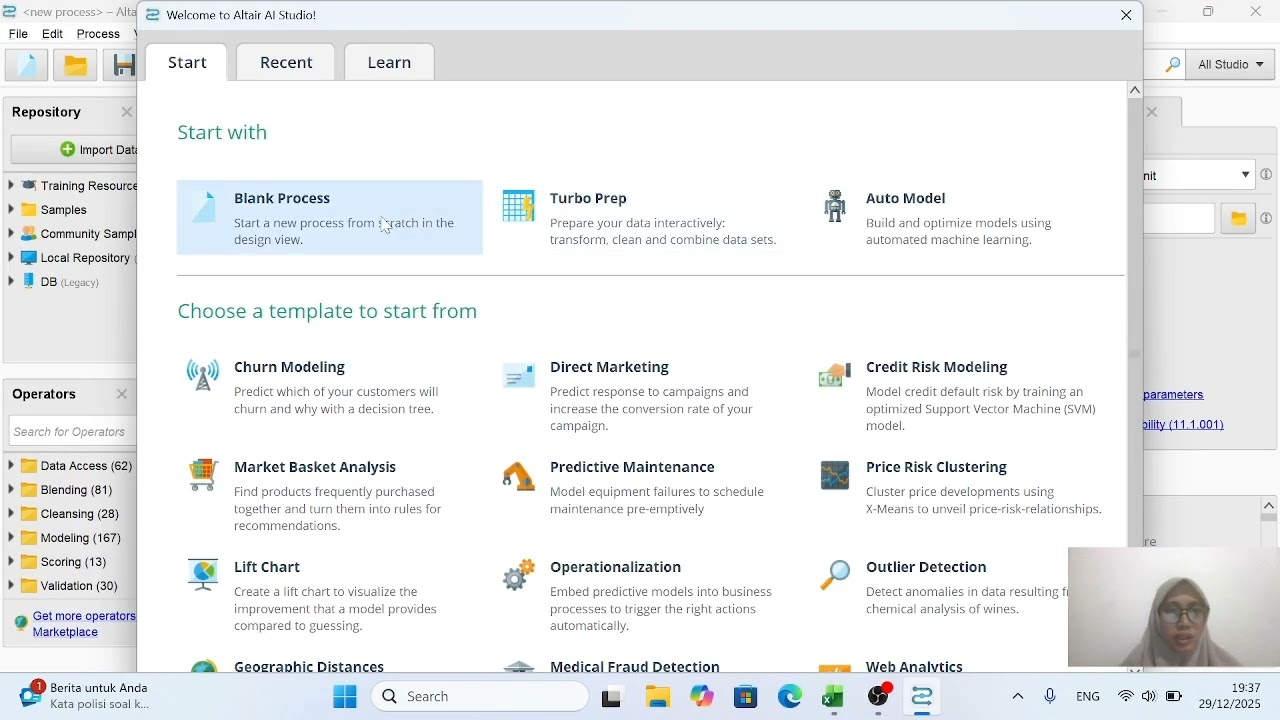
Task: Click the info icon beside the parameter dropdown
Action: [x=1266, y=175]
